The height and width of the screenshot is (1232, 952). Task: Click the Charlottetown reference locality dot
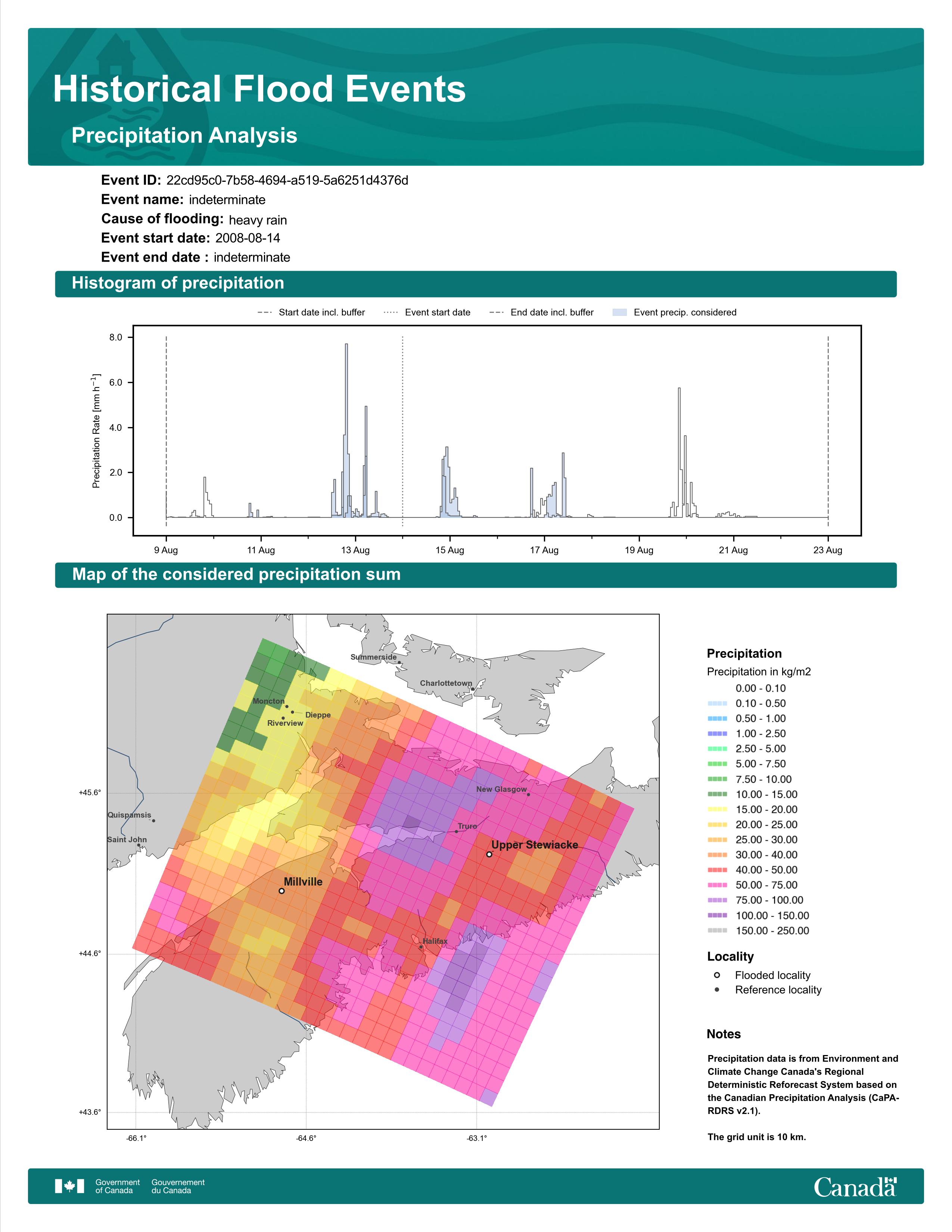[472, 689]
